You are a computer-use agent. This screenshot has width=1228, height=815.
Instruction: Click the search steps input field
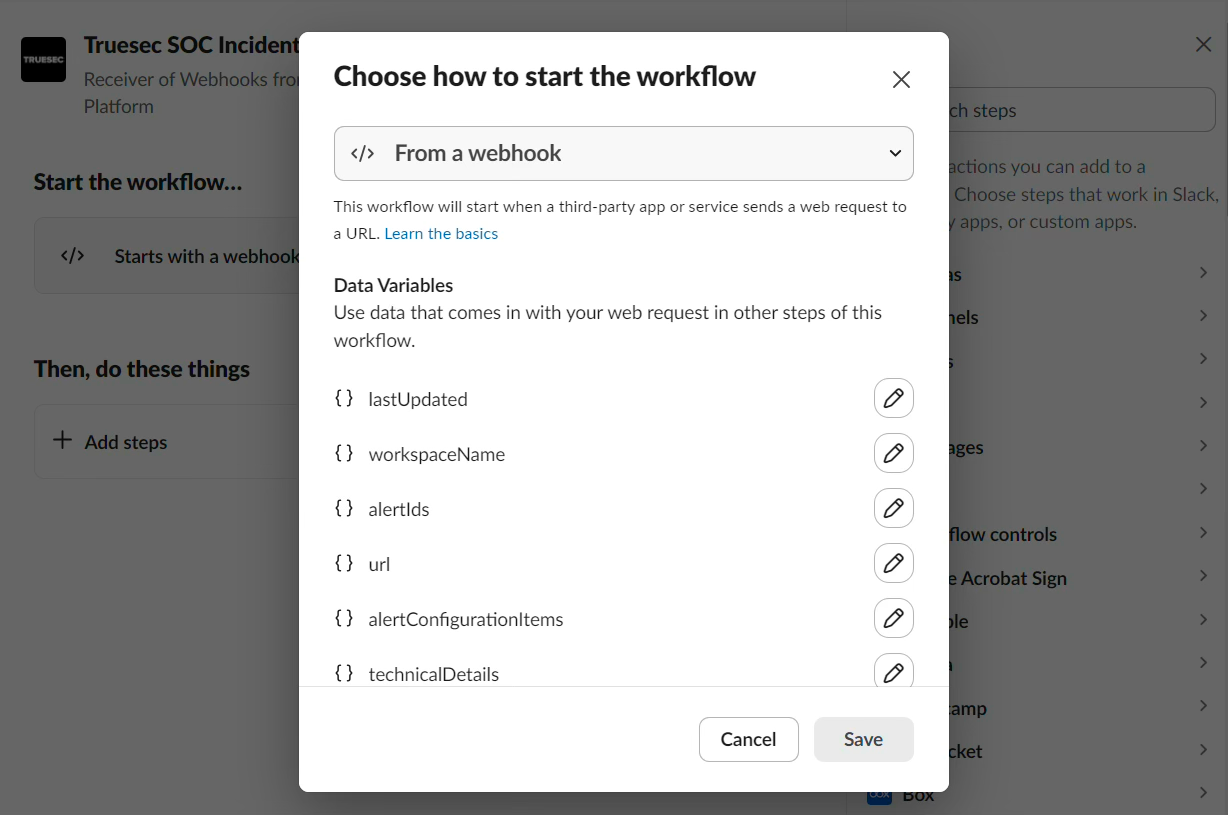pyautogui.click(x=1080, y=110)
